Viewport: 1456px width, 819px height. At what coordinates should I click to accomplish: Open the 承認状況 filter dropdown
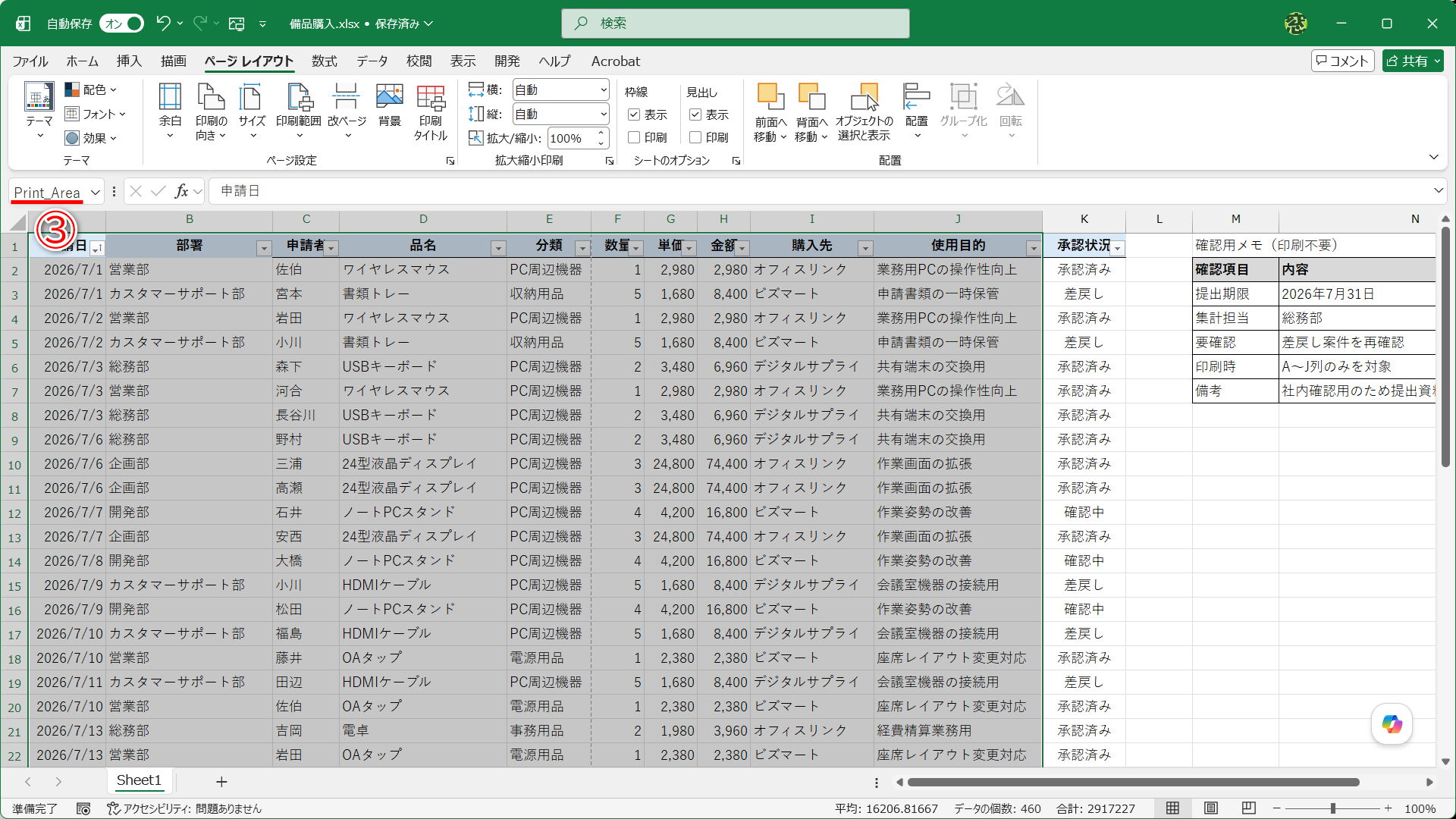1117,248
